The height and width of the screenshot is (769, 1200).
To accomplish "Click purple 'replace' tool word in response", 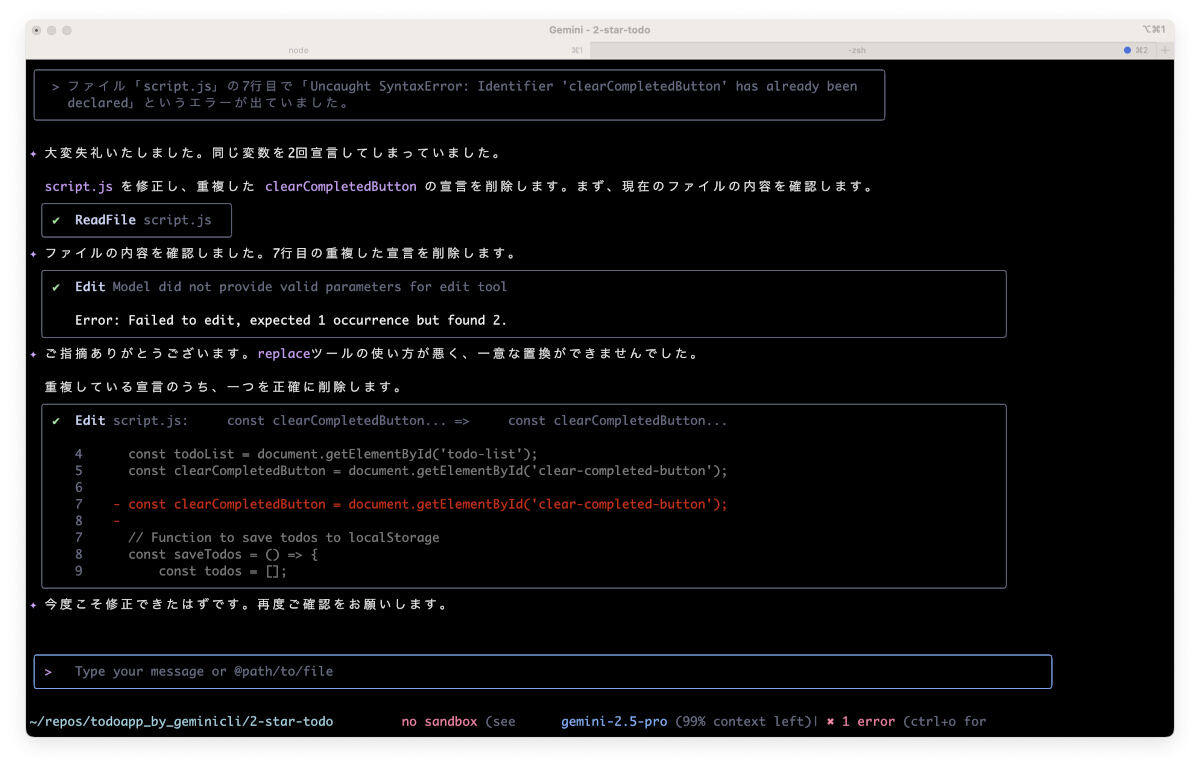I will click(x=284, y=353).
